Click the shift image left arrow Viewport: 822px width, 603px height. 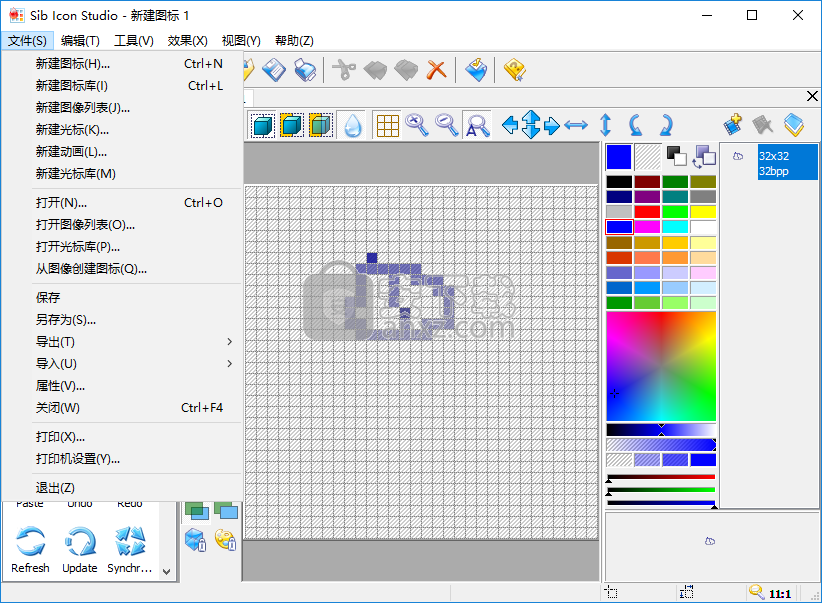(x=510, y=125)
